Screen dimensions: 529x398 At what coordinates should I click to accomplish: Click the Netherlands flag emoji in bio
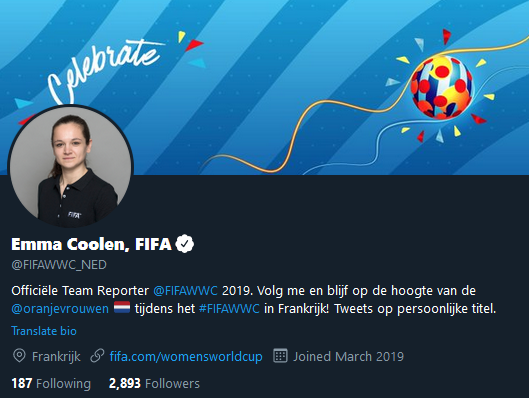coord(122,308)
